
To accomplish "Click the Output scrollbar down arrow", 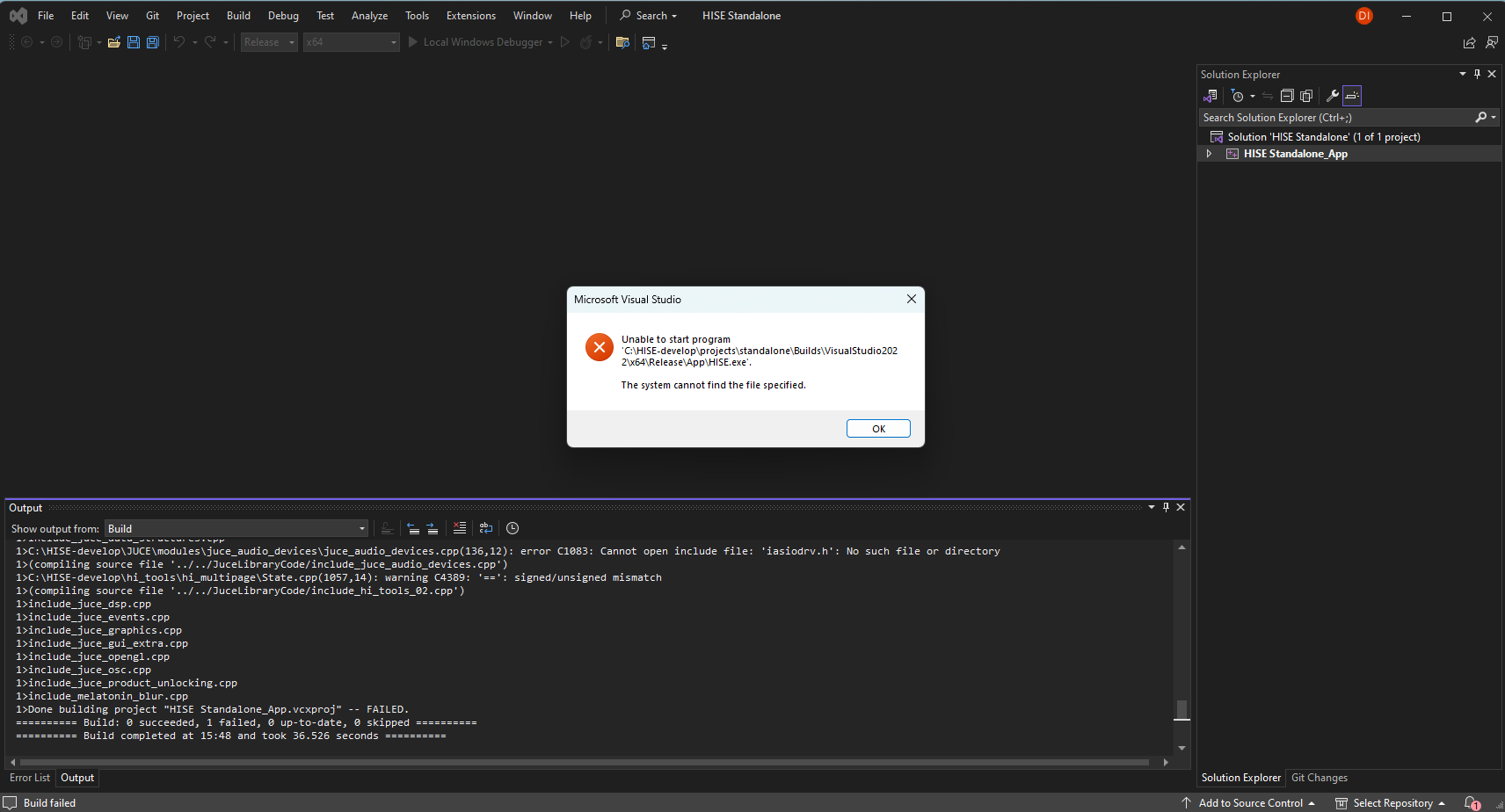I will pos(1181,748).
